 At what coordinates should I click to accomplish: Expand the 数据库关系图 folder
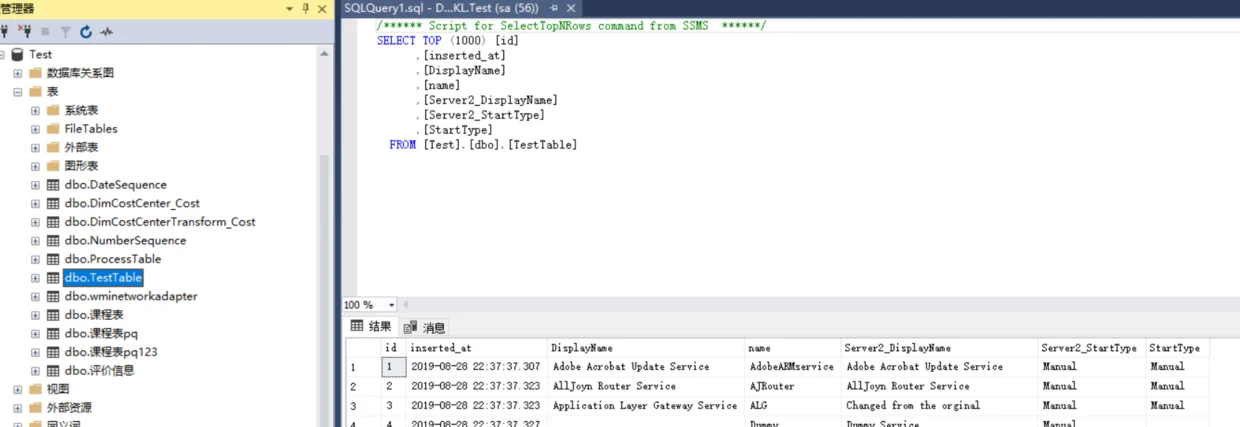pos(17,73)
